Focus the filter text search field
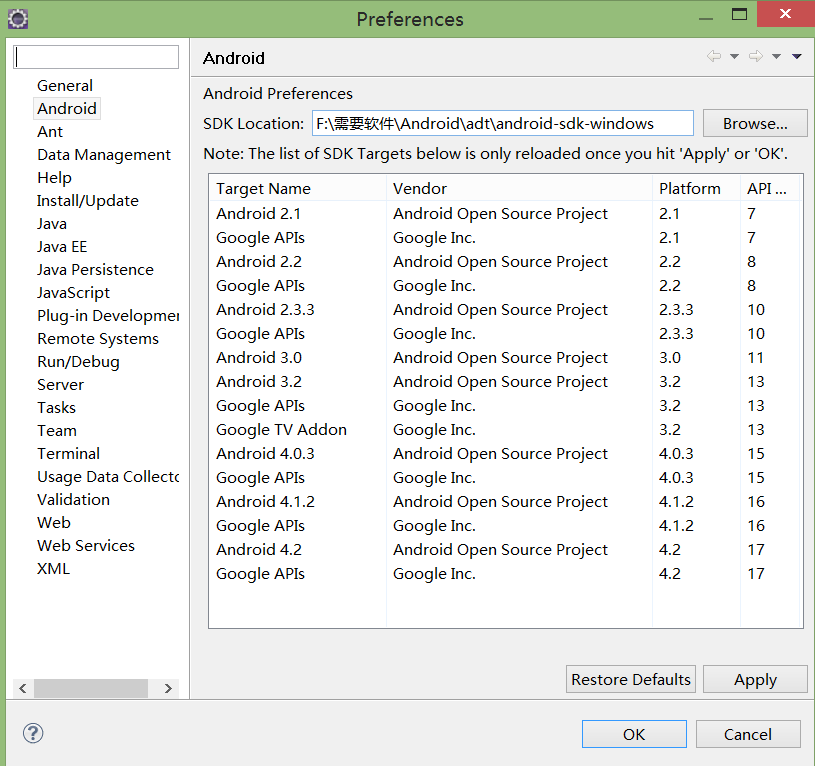This screenshot has width=815, height=766. [96, 57]
